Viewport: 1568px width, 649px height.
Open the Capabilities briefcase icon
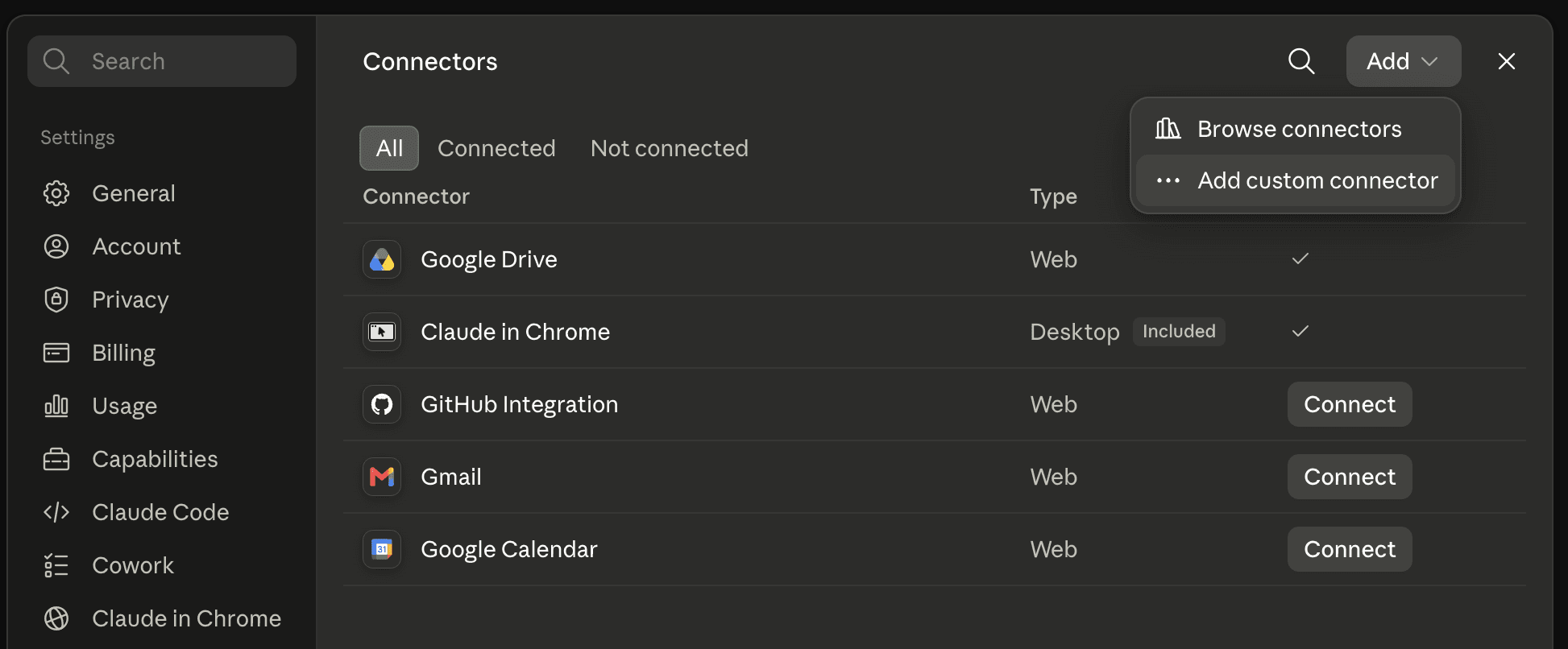tap(56, 459)
